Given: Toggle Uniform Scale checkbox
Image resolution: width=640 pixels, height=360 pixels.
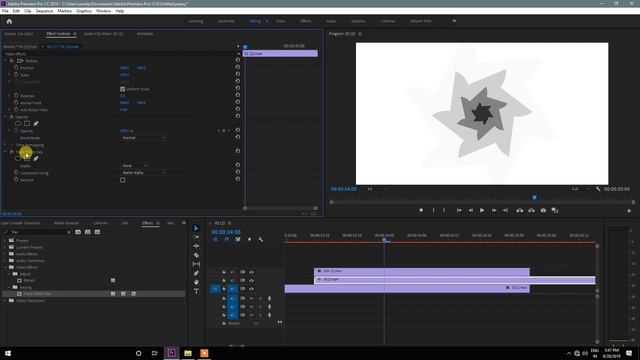Looking at the screenshot, I should tap(122, 89).
